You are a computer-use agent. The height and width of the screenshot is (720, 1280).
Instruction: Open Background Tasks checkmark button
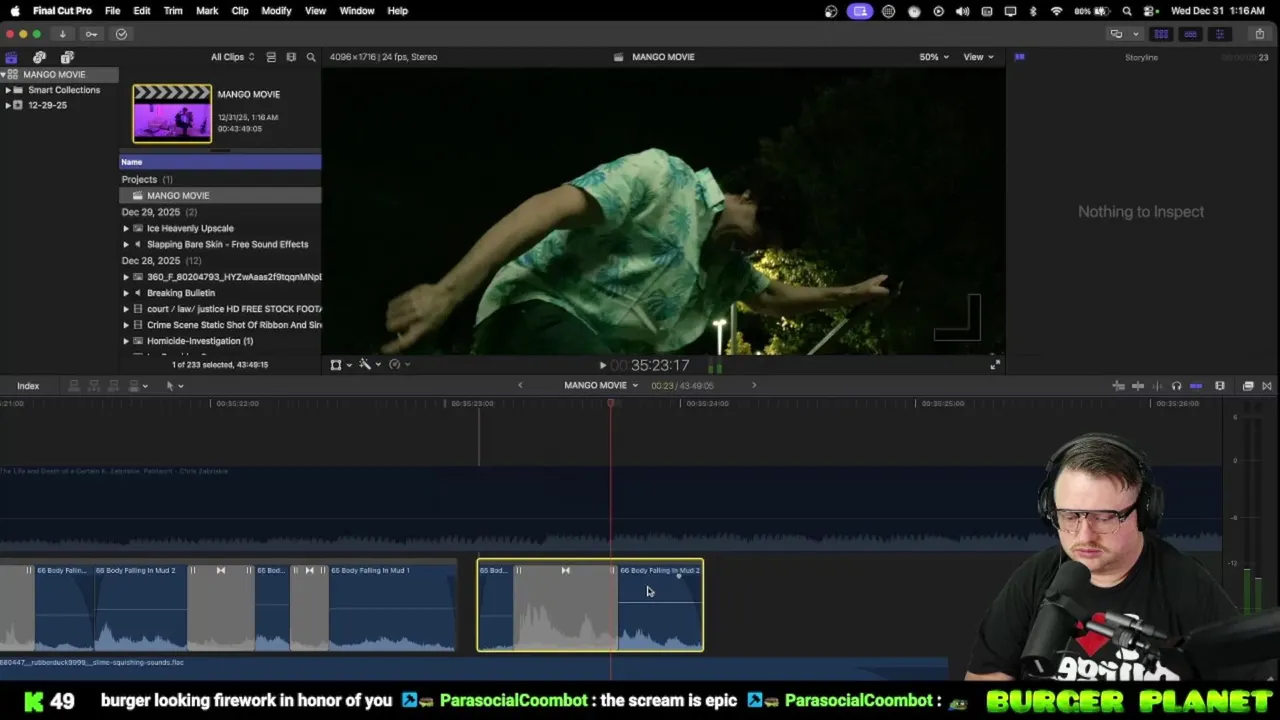[121, 34]
